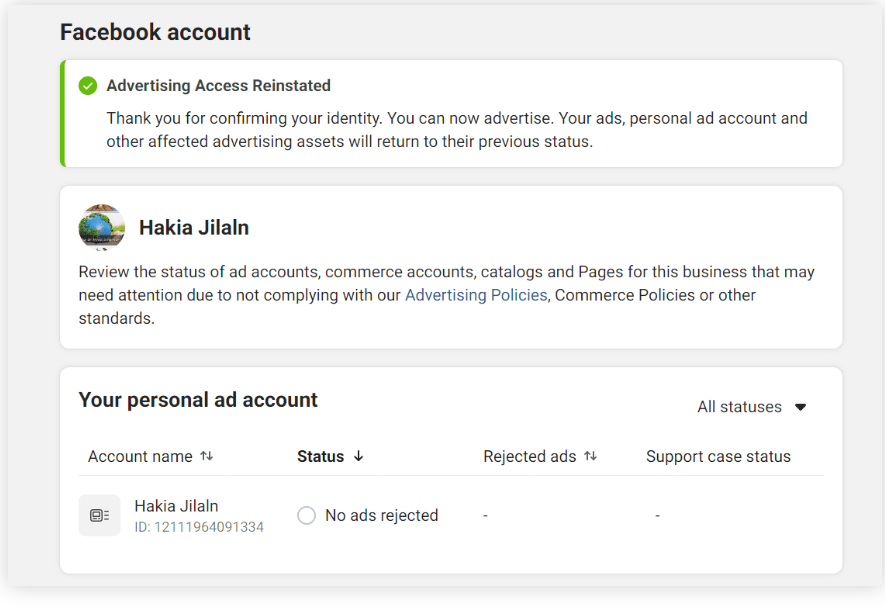Select the Account name column header text

click(140, 456)
